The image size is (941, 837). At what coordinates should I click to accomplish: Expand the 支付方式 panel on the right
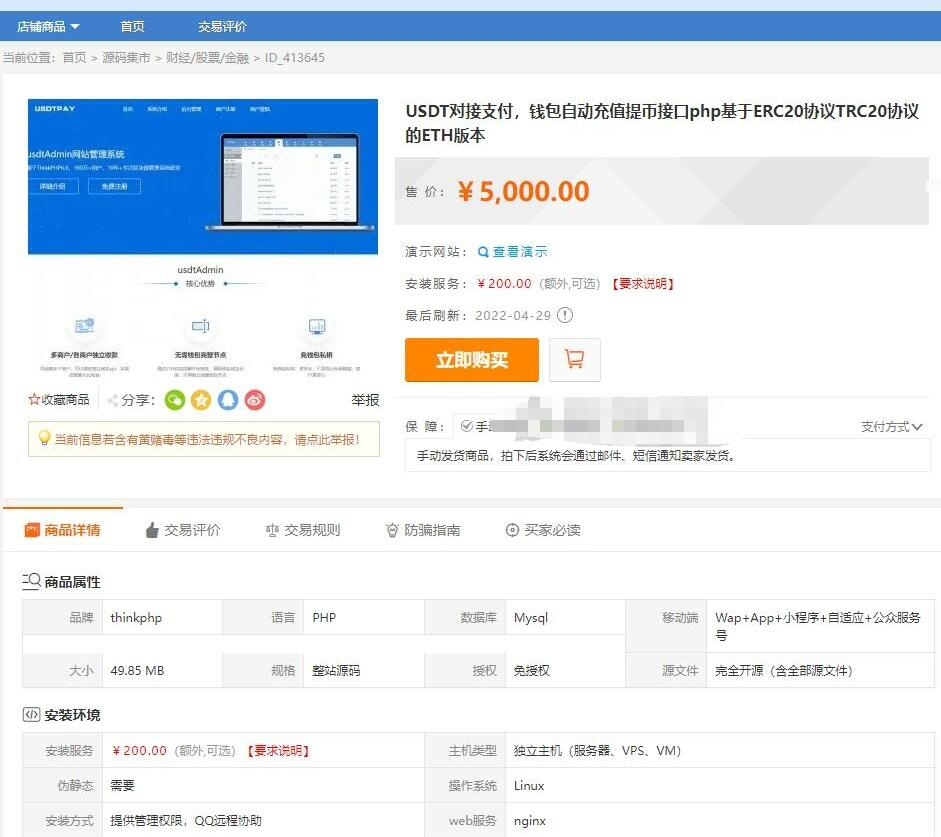pyautogui.click(x=892, y=425)
